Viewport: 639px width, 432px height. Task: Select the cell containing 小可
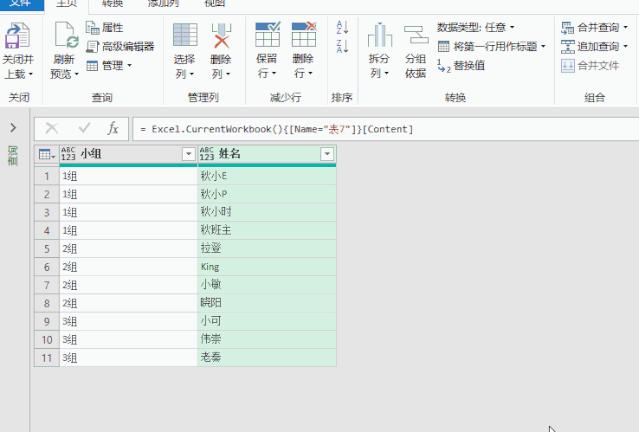click(x=267, y=321)
